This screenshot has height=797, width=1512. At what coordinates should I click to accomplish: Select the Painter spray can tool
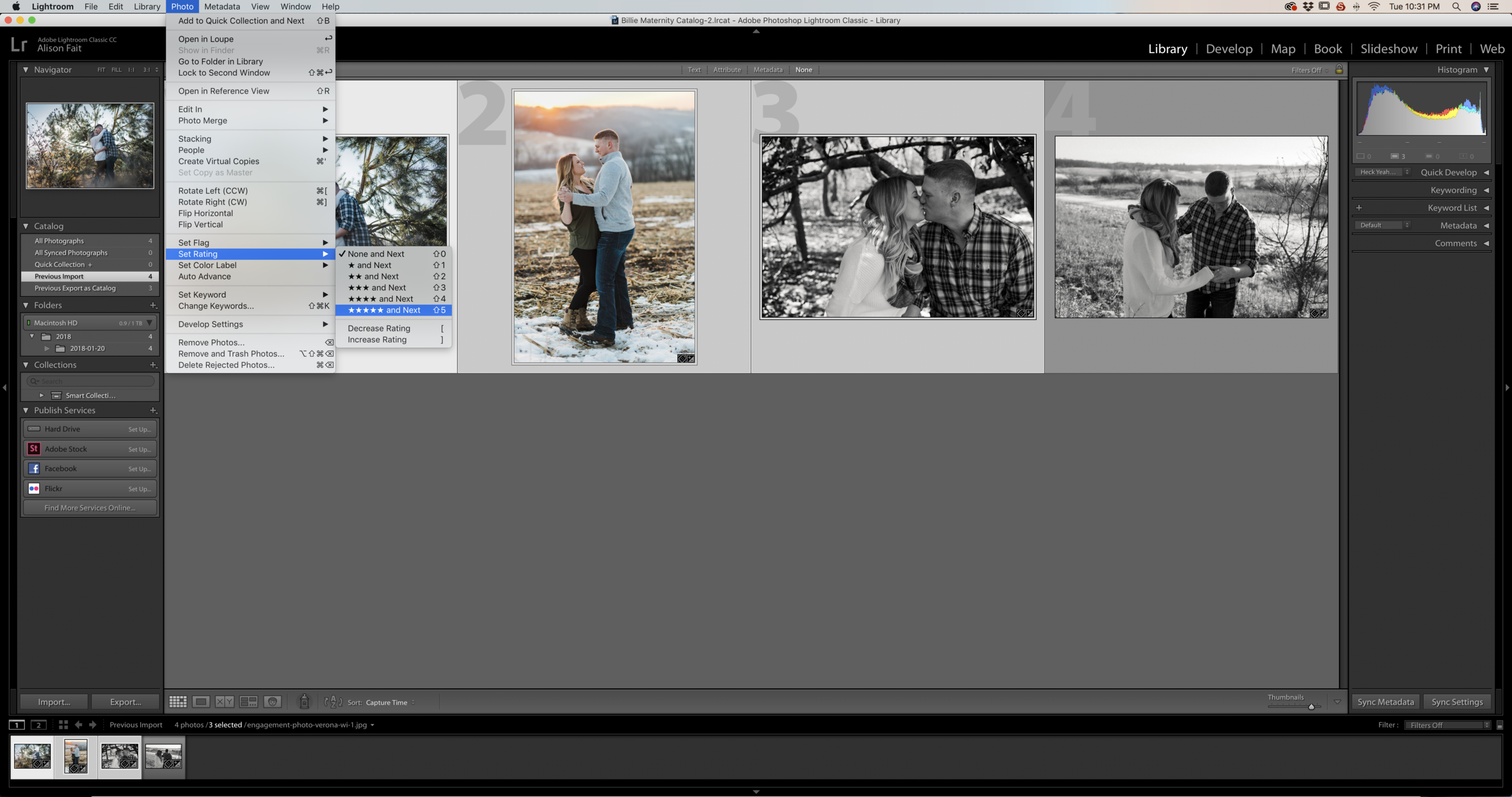[304, 701]
